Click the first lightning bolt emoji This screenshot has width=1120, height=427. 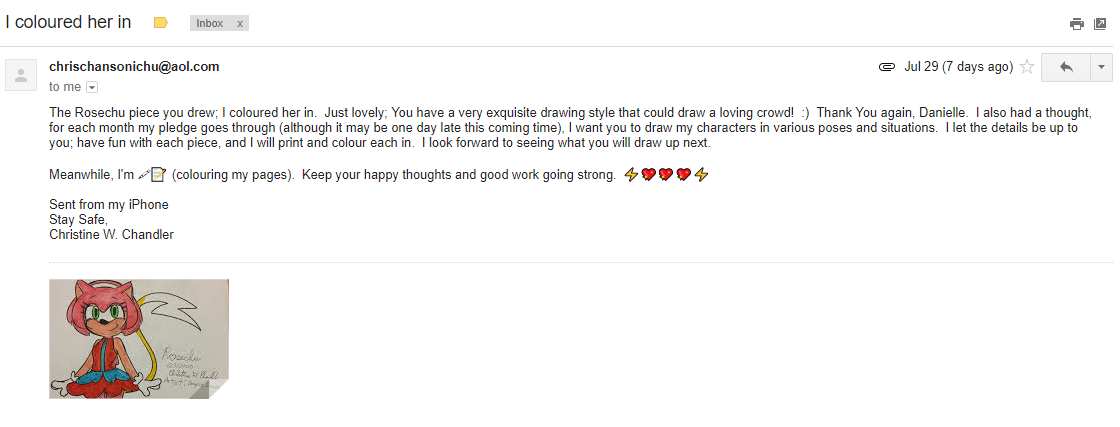[631, 174]
